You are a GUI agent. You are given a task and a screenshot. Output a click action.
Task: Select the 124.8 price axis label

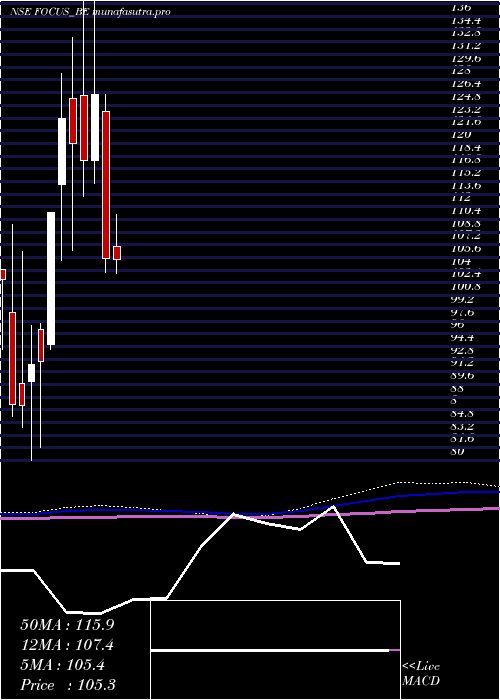point(467,96)
